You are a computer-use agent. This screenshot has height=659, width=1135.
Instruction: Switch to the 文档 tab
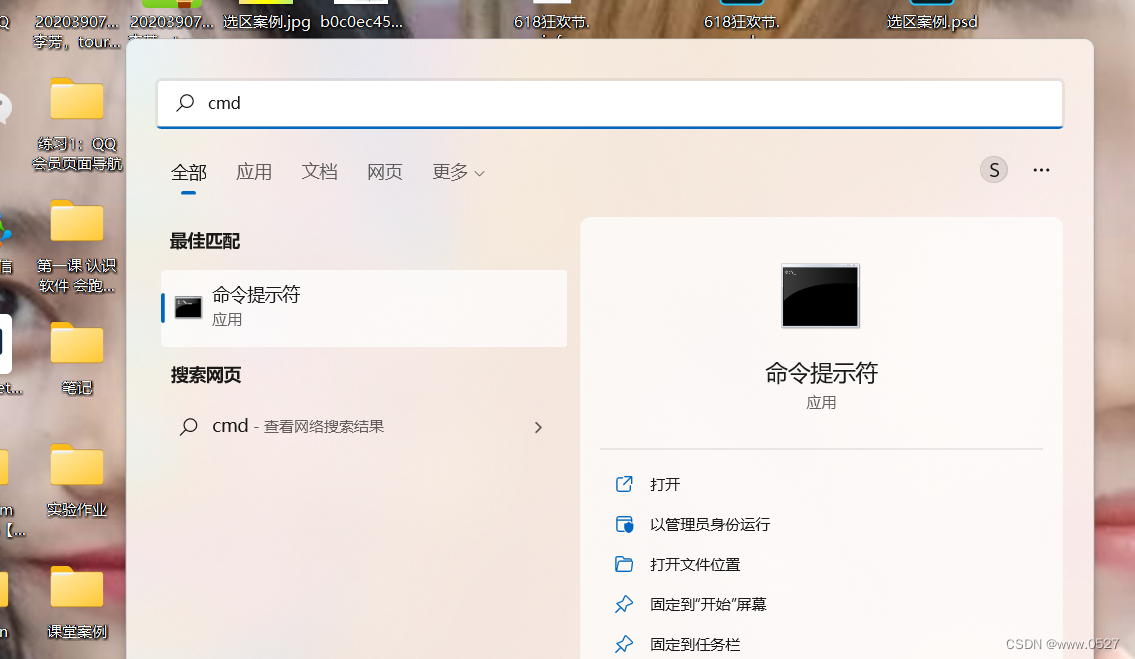(319, 171)
